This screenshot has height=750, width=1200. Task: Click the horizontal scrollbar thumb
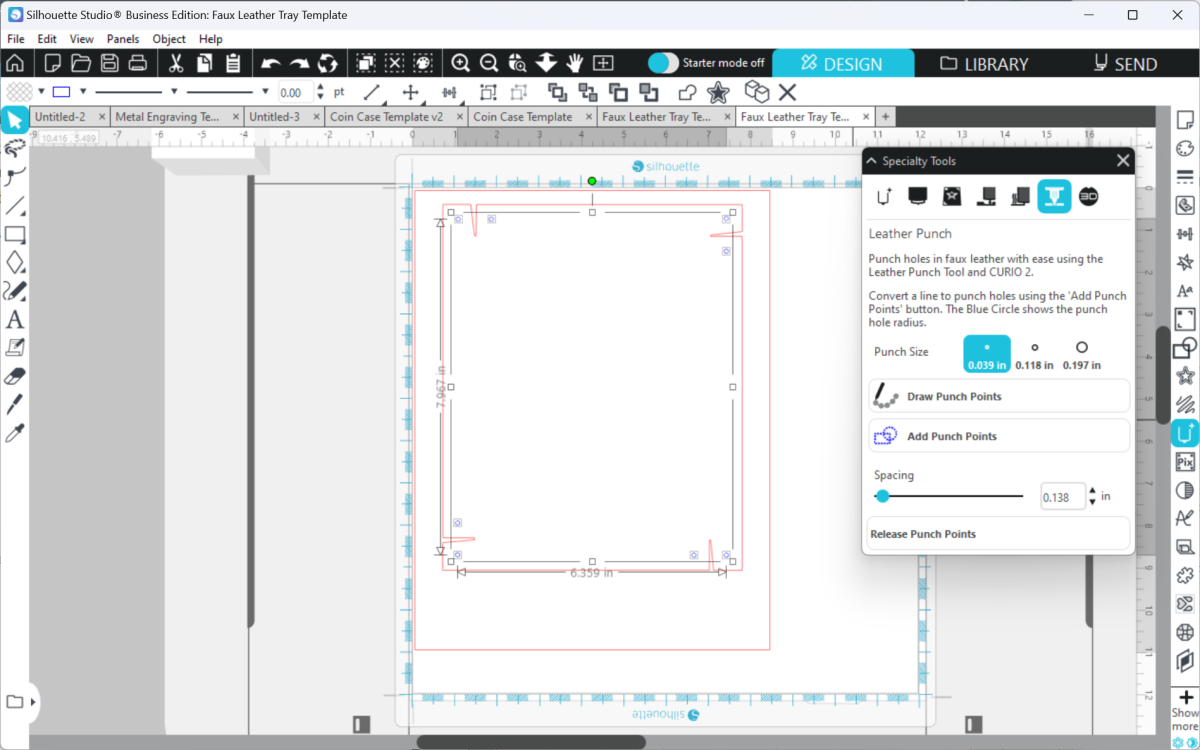(x=531, y=742)
